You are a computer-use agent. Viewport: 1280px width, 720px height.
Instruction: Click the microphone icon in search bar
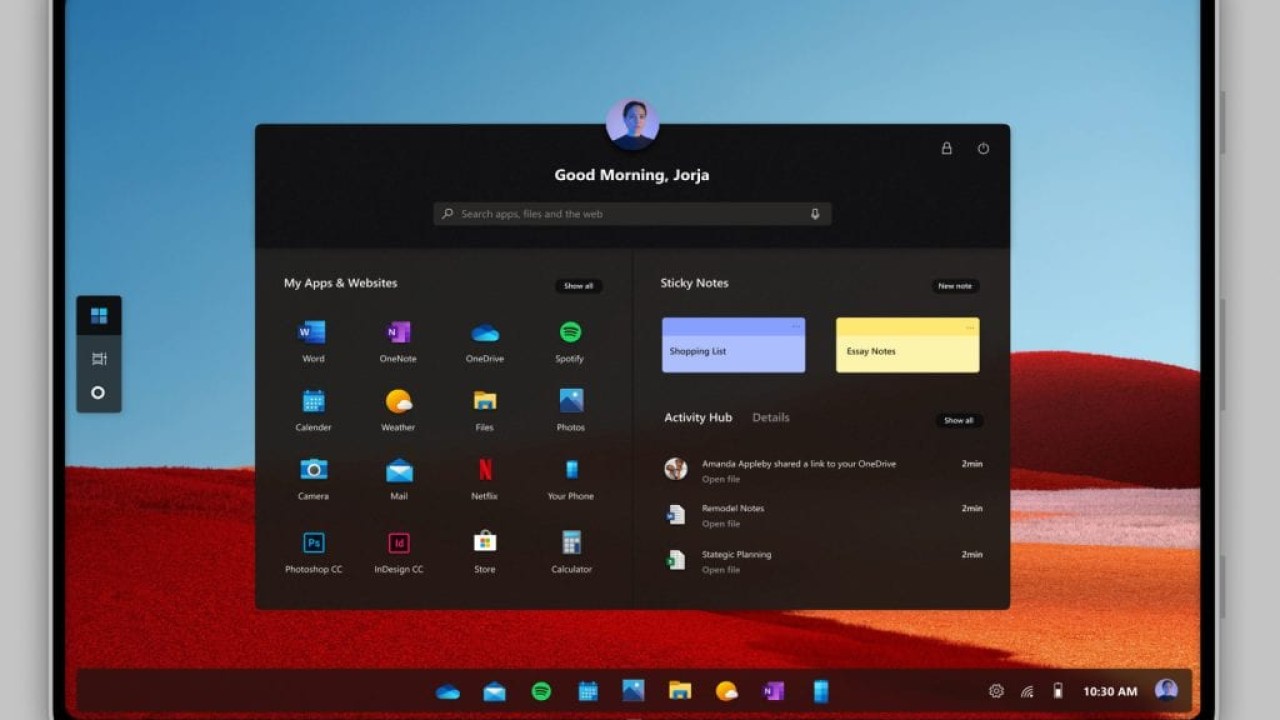[x=815, y=214]
